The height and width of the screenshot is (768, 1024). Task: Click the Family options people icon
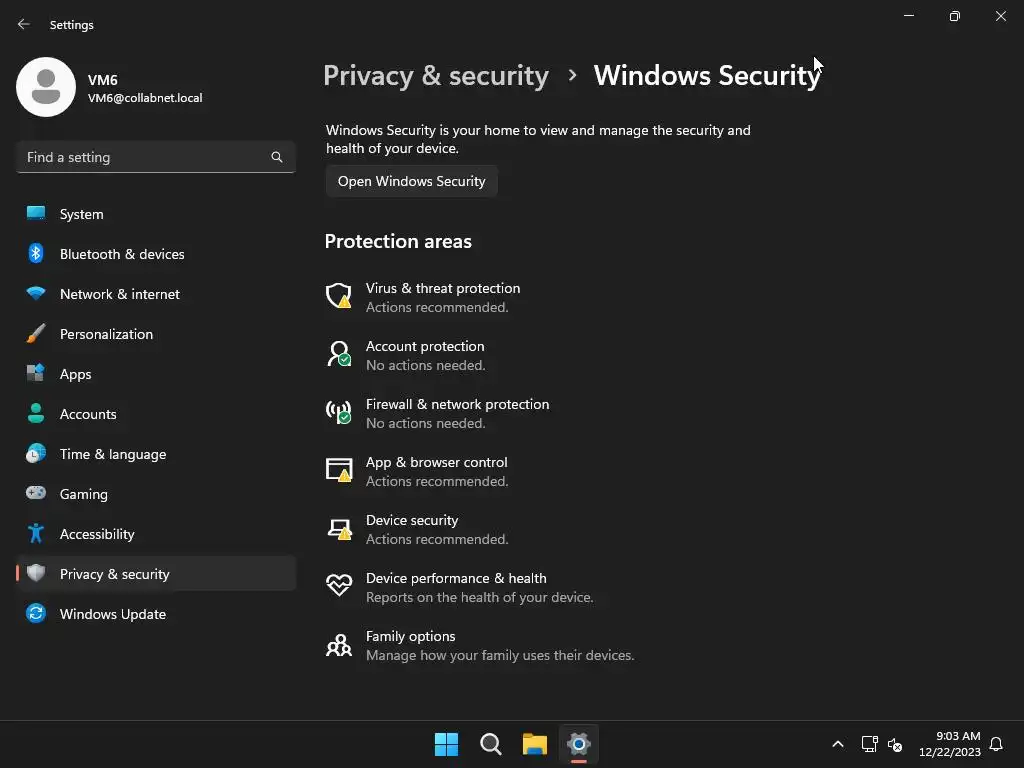[339, 645]
